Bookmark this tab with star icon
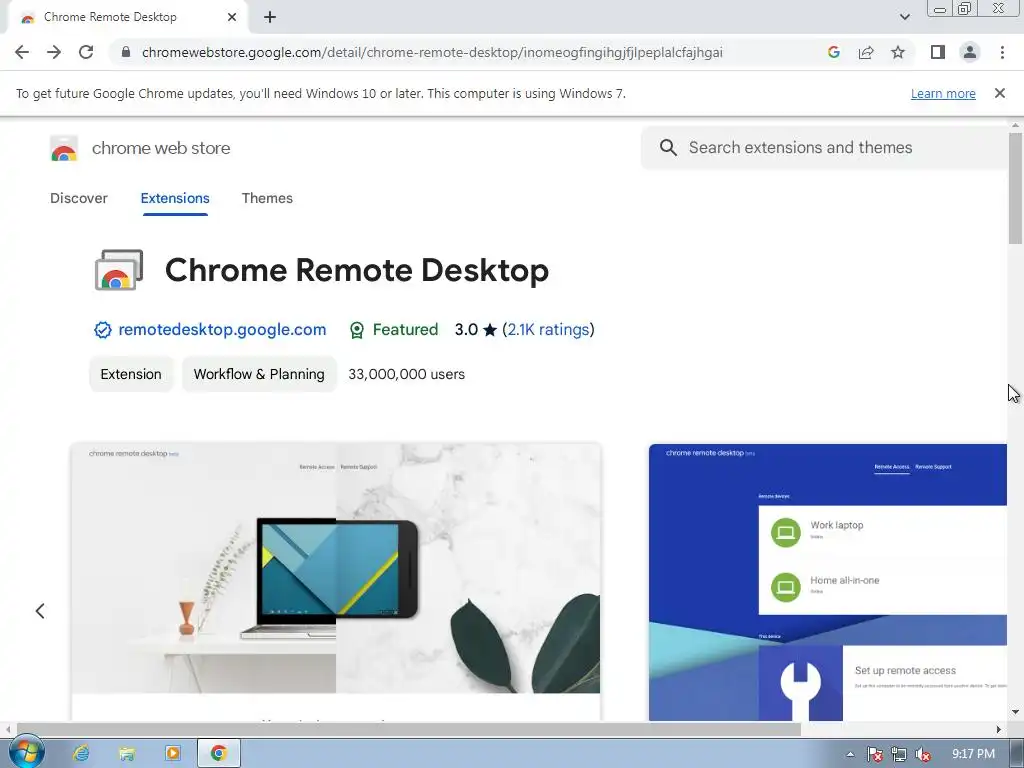Image resolution: width=1024 pixels, height=768 pixels. tap(898, 52)
